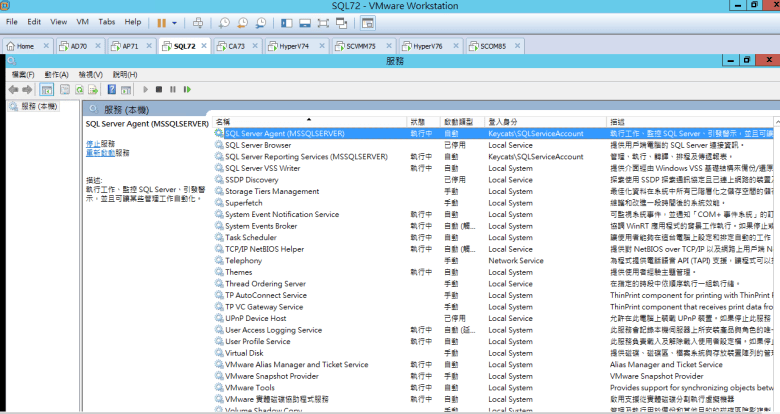This screenshot has width=780, height=414.
Task: Sort by 啟動類型 startup type column header
Action: [x=459, y=121]
